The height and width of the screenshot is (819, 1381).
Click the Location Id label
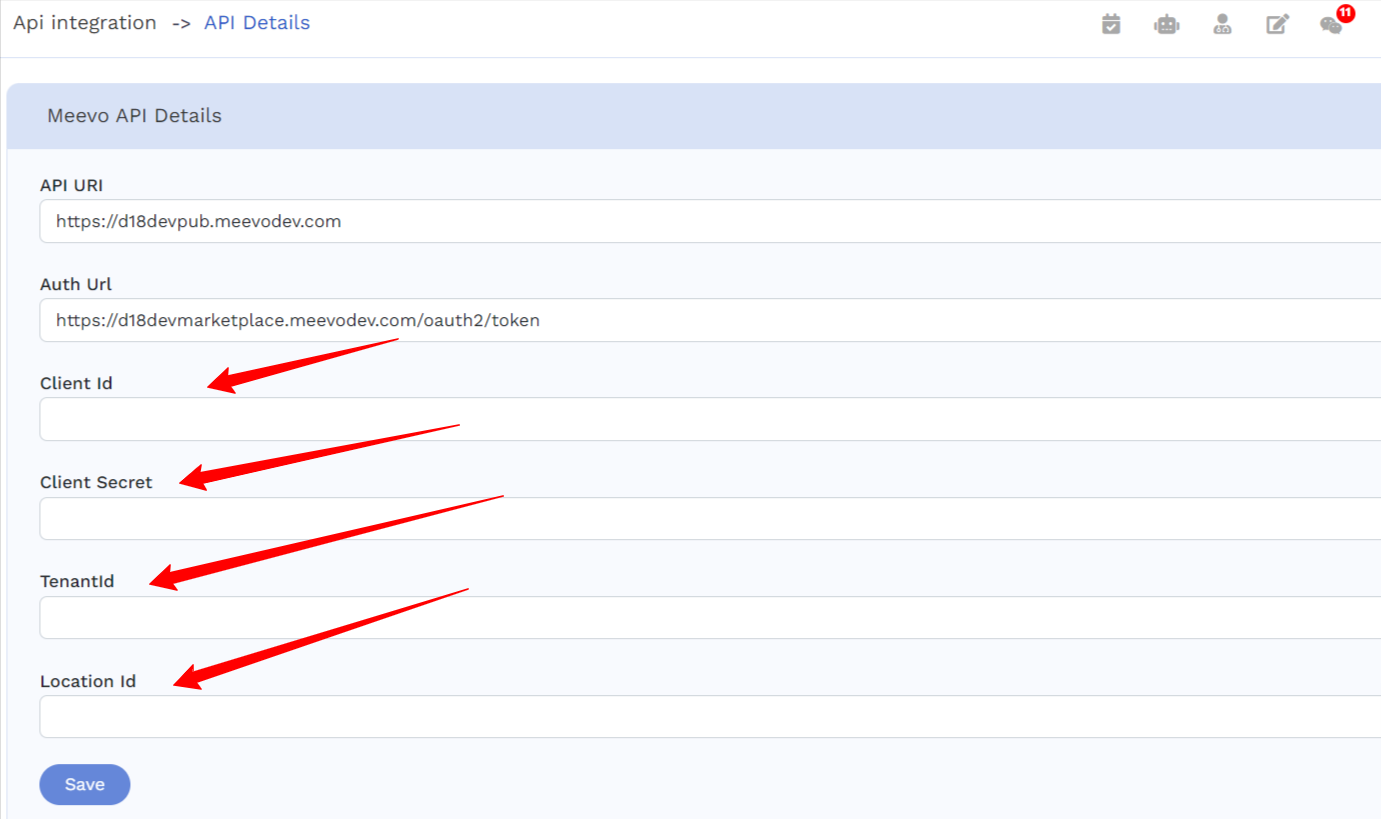(88, 681)
